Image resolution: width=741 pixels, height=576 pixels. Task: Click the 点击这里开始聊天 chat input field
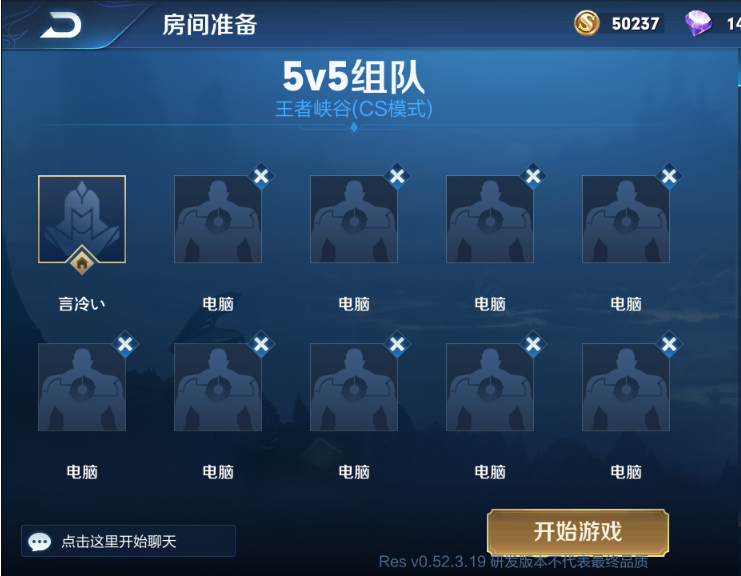(129, 541)
